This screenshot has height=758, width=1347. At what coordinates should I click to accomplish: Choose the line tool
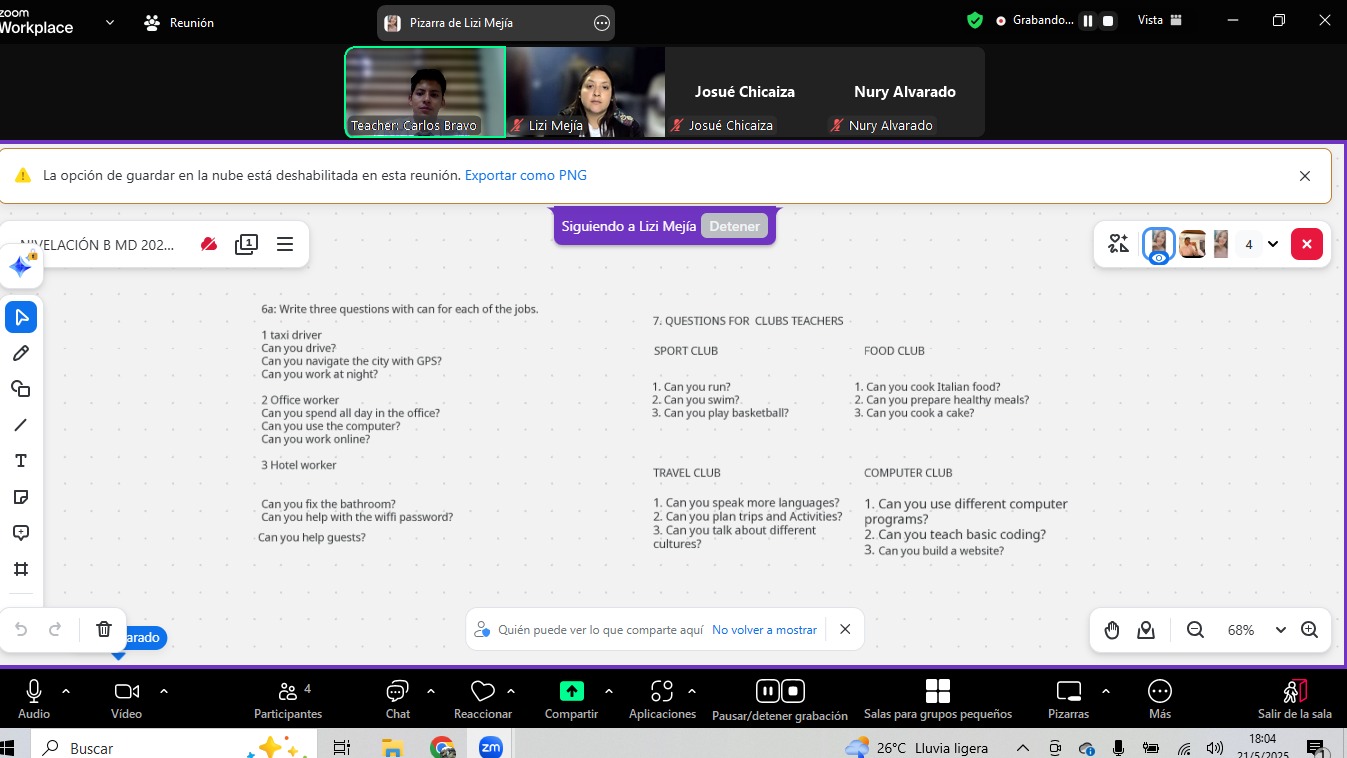coord(21,425)
